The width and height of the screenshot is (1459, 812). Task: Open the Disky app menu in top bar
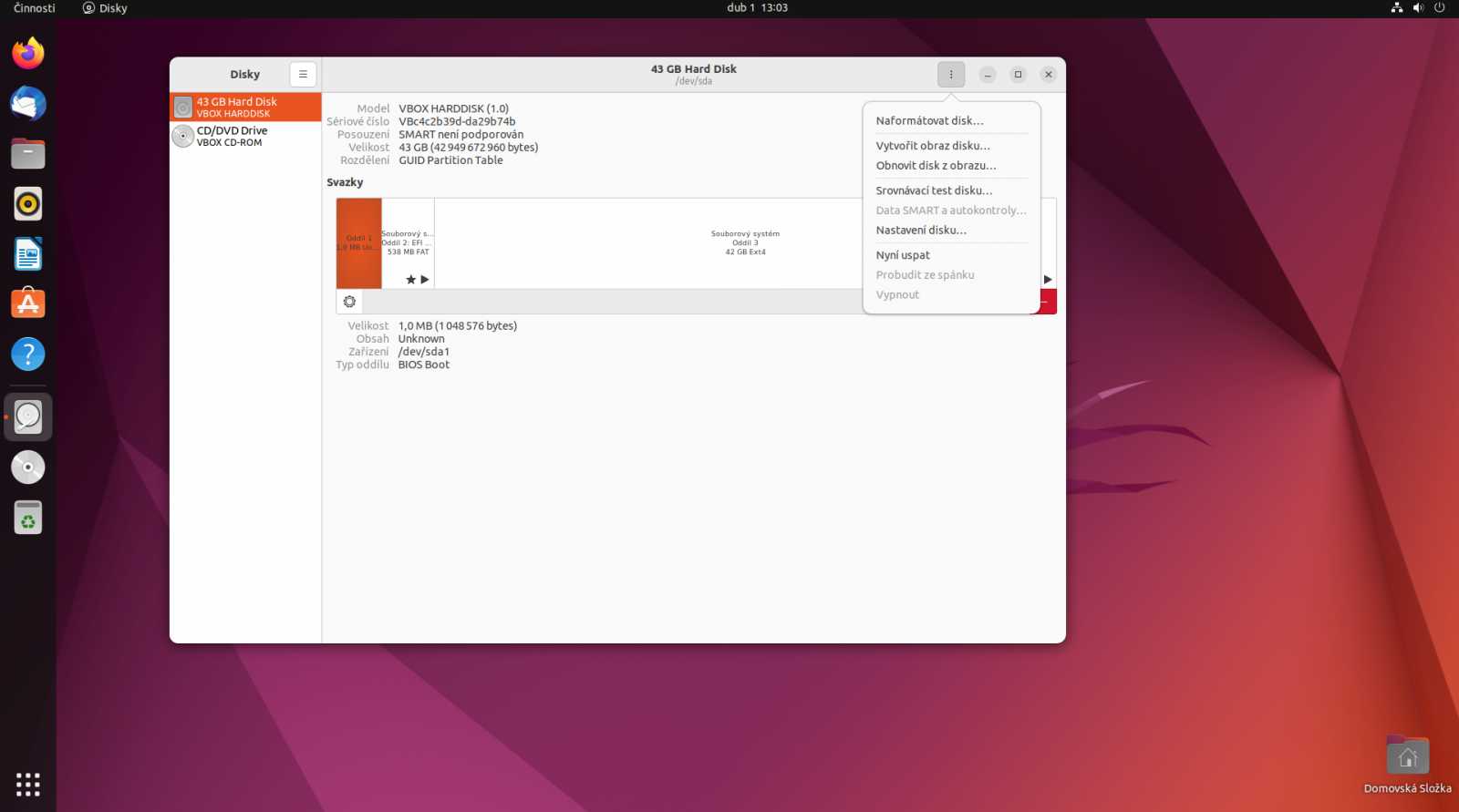coord(105,7)
